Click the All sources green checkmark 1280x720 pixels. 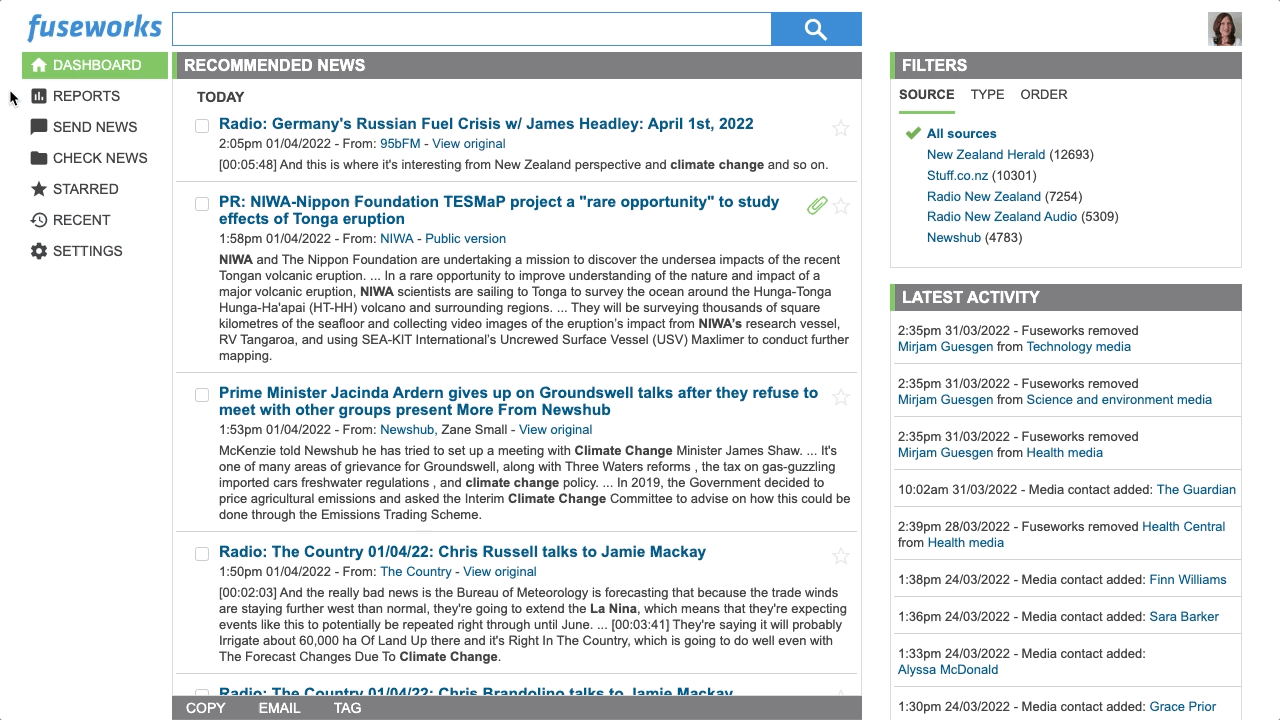click(912, 133)
